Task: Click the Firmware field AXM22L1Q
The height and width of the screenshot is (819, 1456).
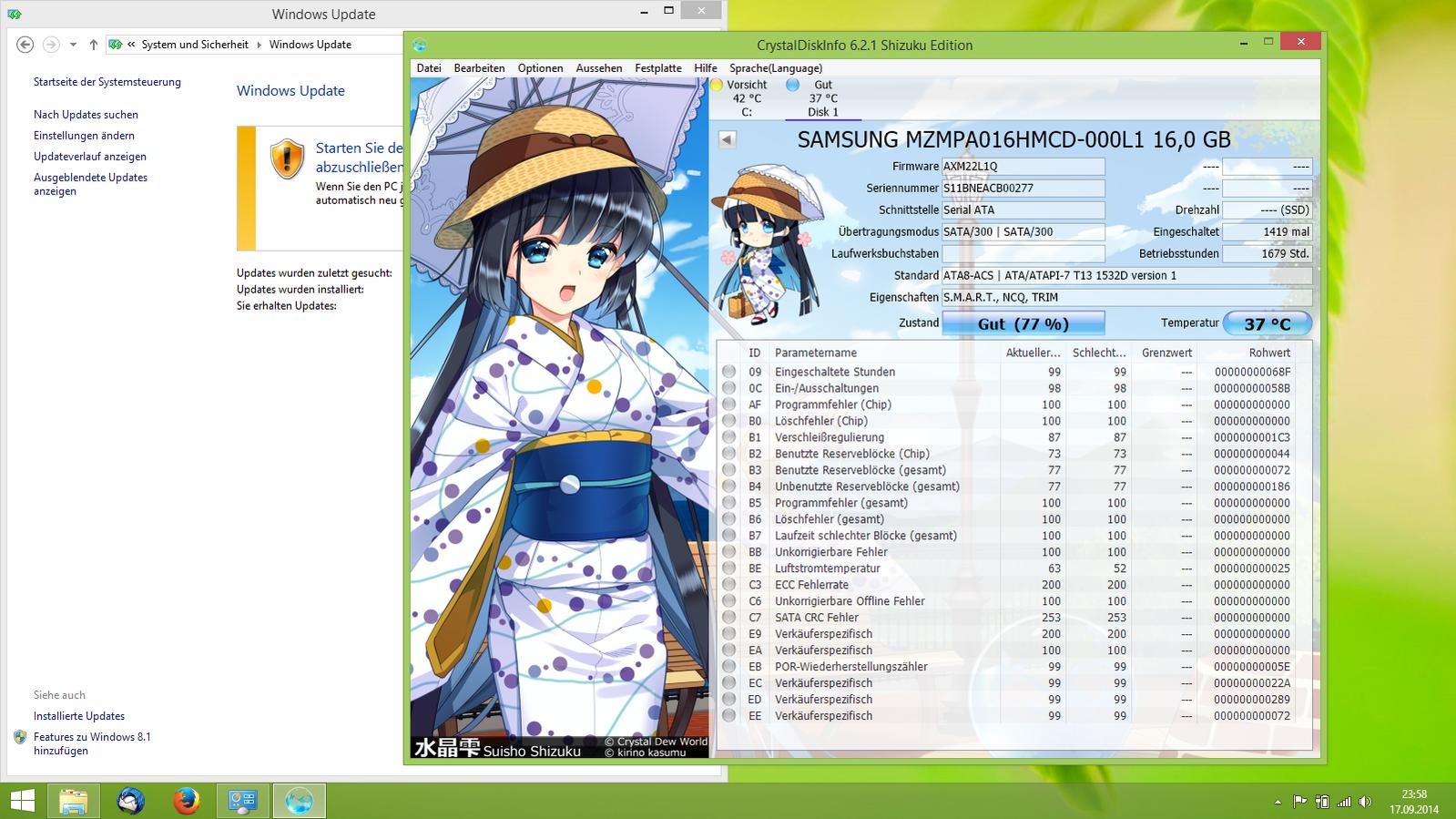Action: click(1023, 167)
